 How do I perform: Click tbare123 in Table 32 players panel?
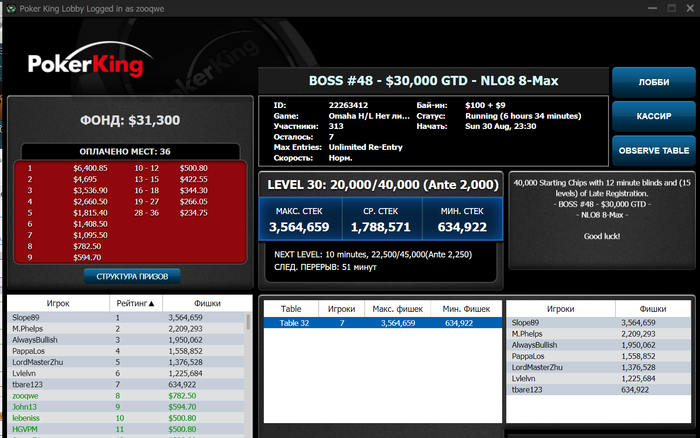coord(599,389)
